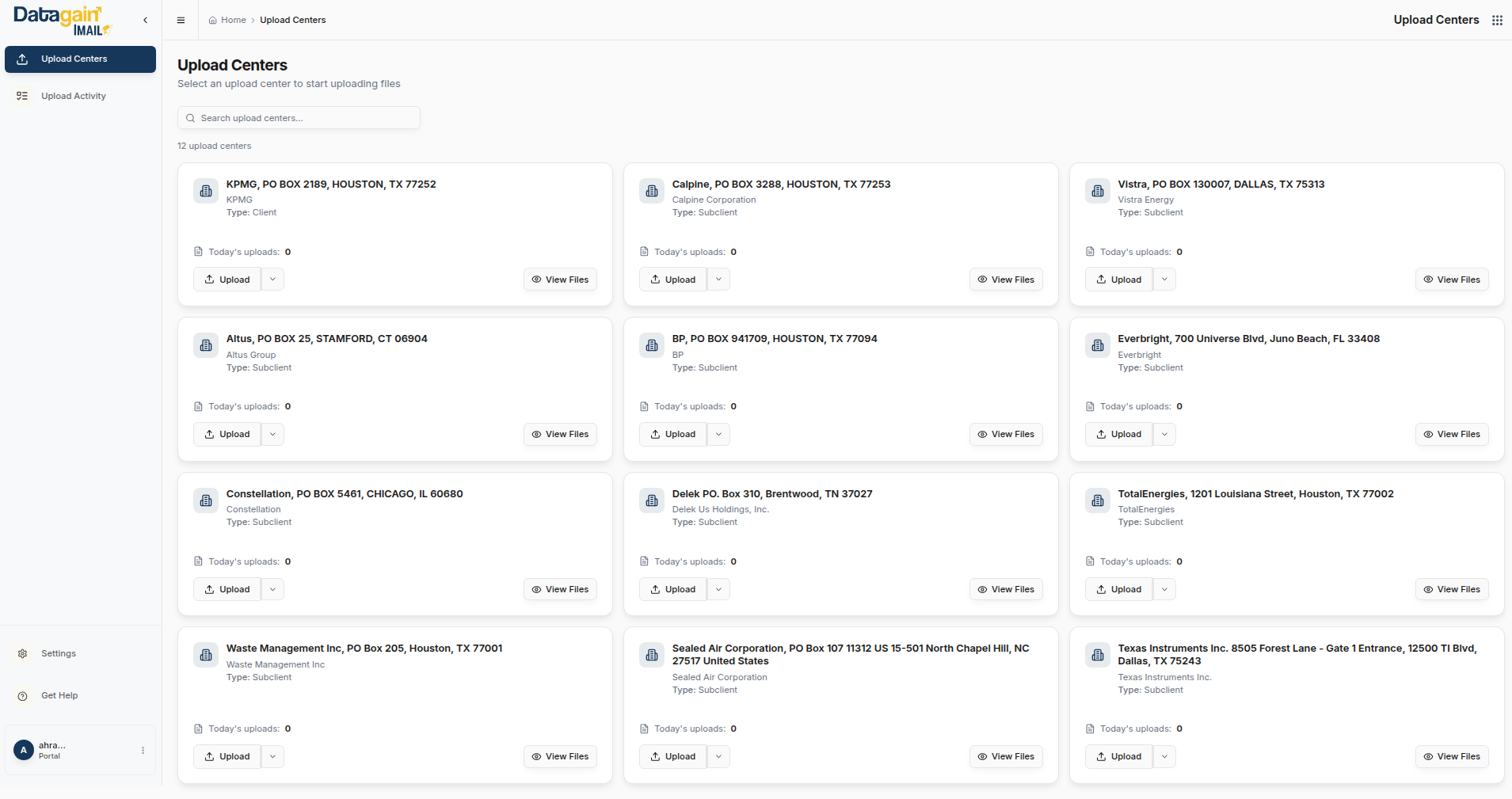This screenshot has width=1512, height=799.
Task: Select Upload Centers sidebar item
Action: click(x=80, y=59)
